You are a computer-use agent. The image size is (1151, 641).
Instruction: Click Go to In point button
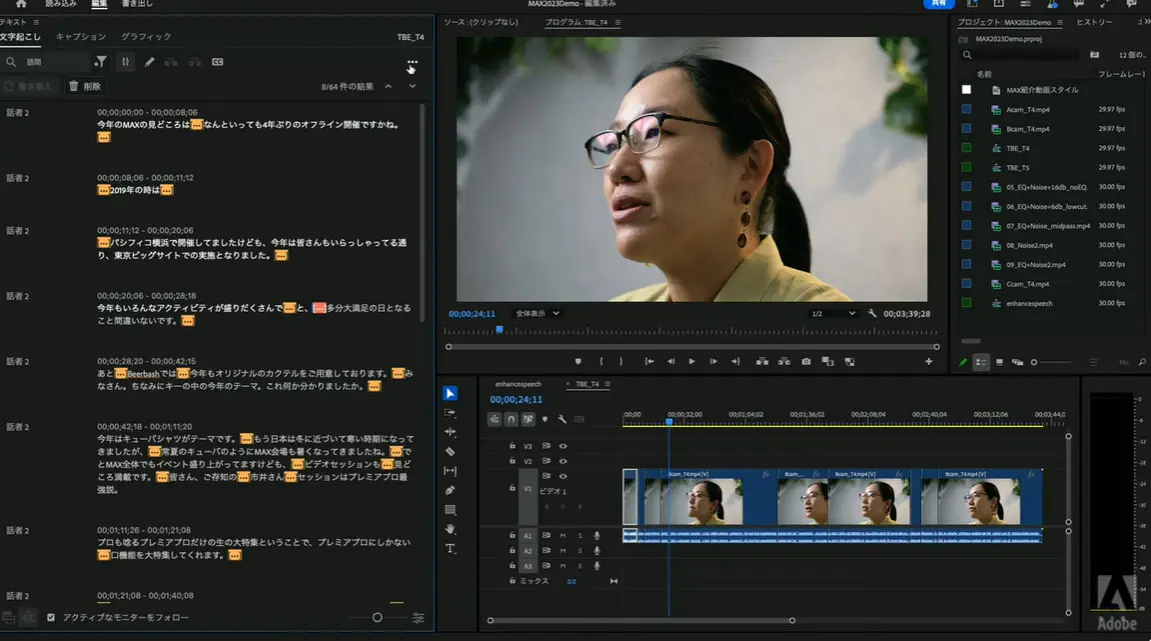(649, 361)
